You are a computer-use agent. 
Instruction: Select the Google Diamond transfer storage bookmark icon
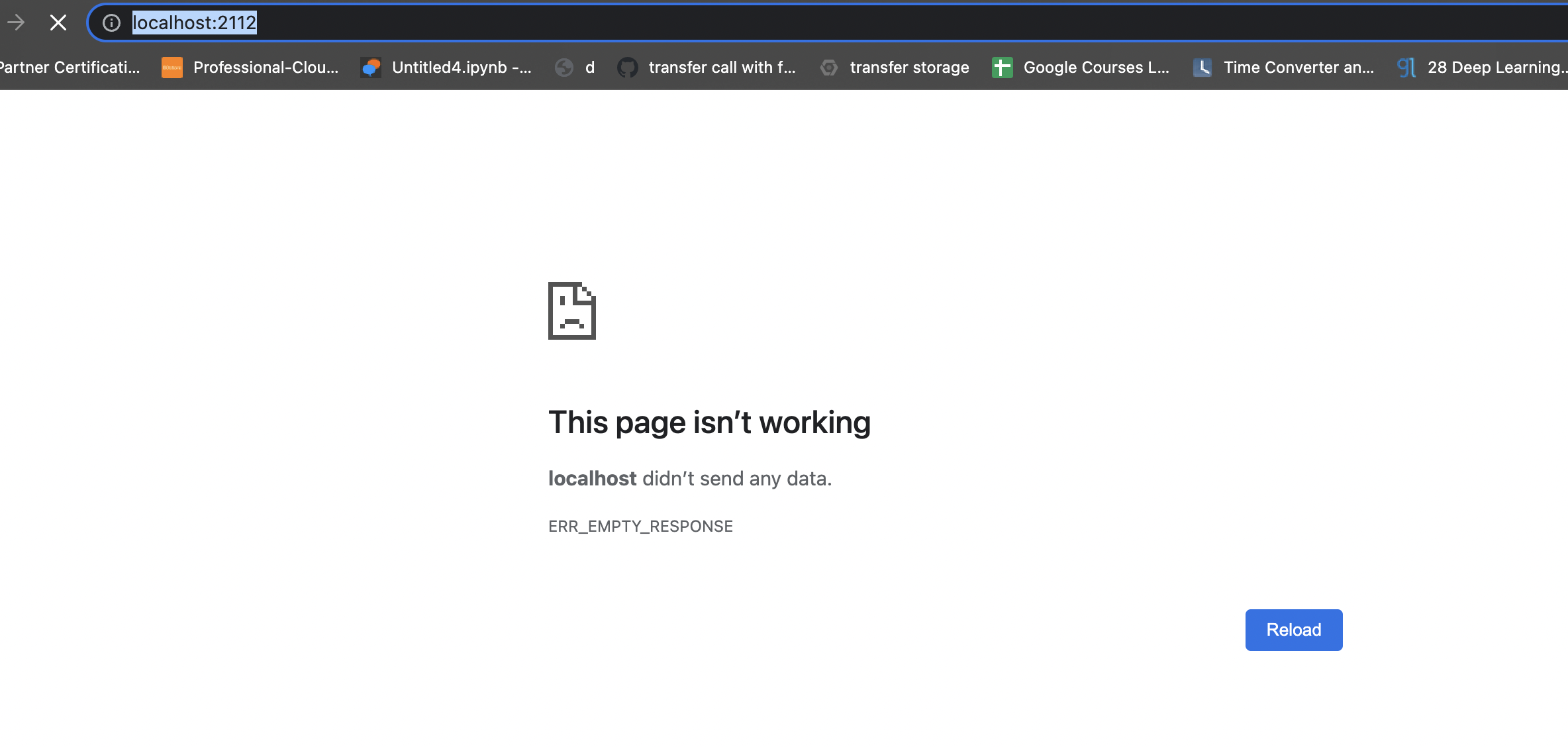point(828,67)
